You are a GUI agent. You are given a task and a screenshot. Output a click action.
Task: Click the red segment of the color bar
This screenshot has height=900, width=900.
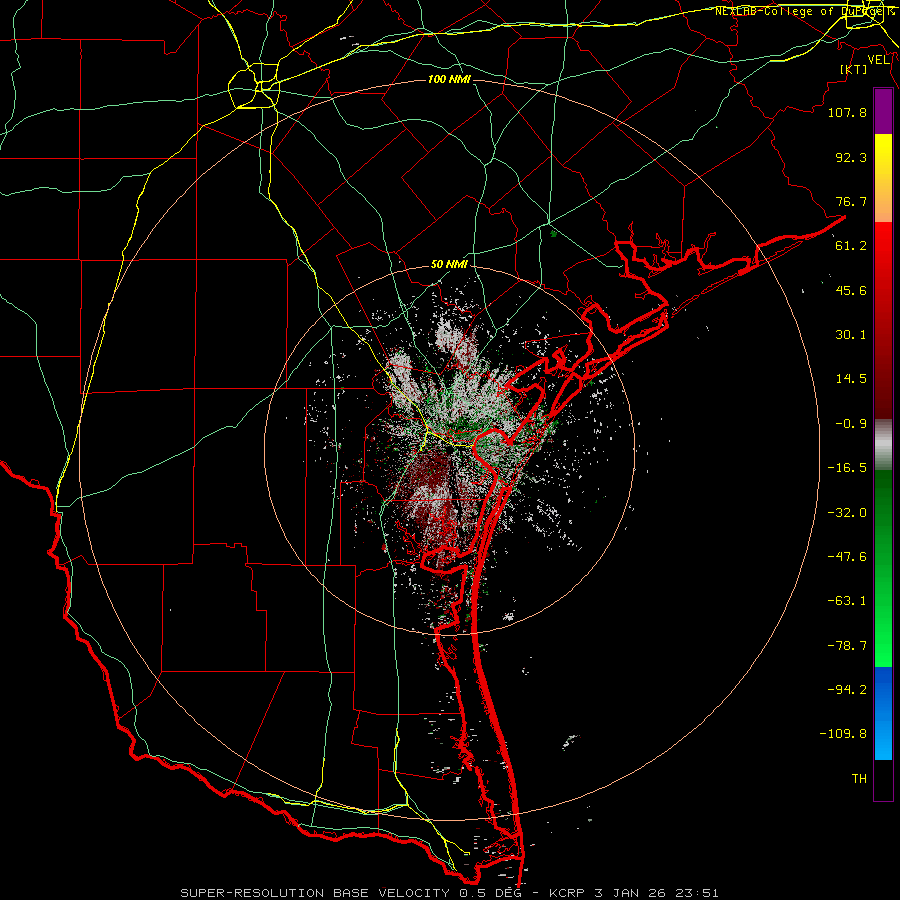pyautogui.click(x=883, y=320)
